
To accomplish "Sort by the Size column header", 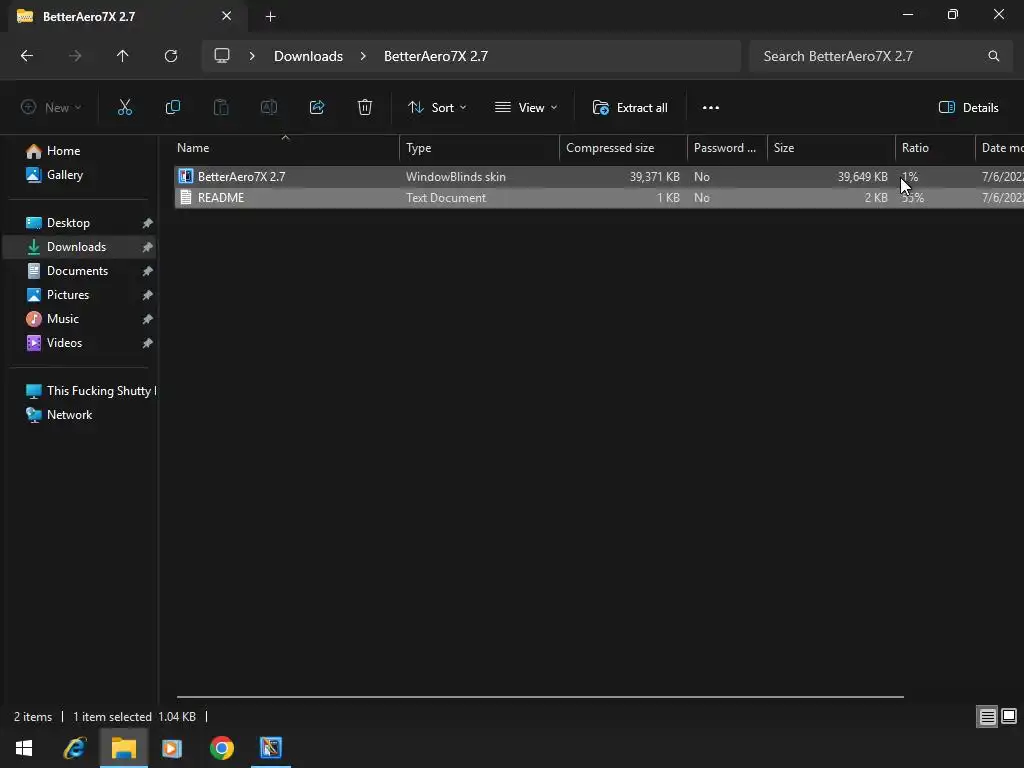I will (831, 148).
